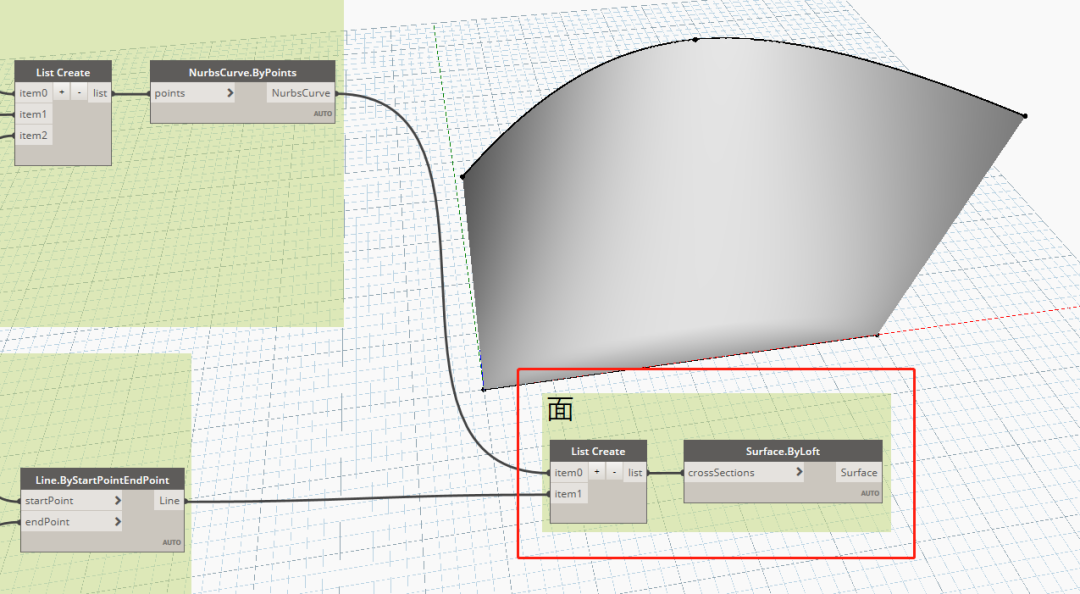
Task: Click item2 input on top List Create
Action: (x=33, y=135)
